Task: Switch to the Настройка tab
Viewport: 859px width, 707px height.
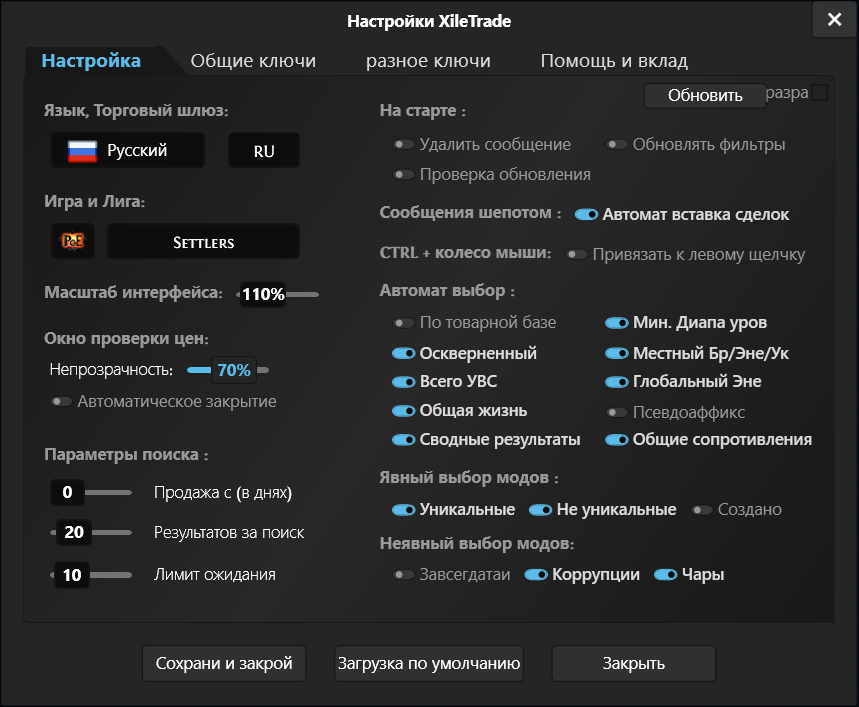Action: (91, 60)
